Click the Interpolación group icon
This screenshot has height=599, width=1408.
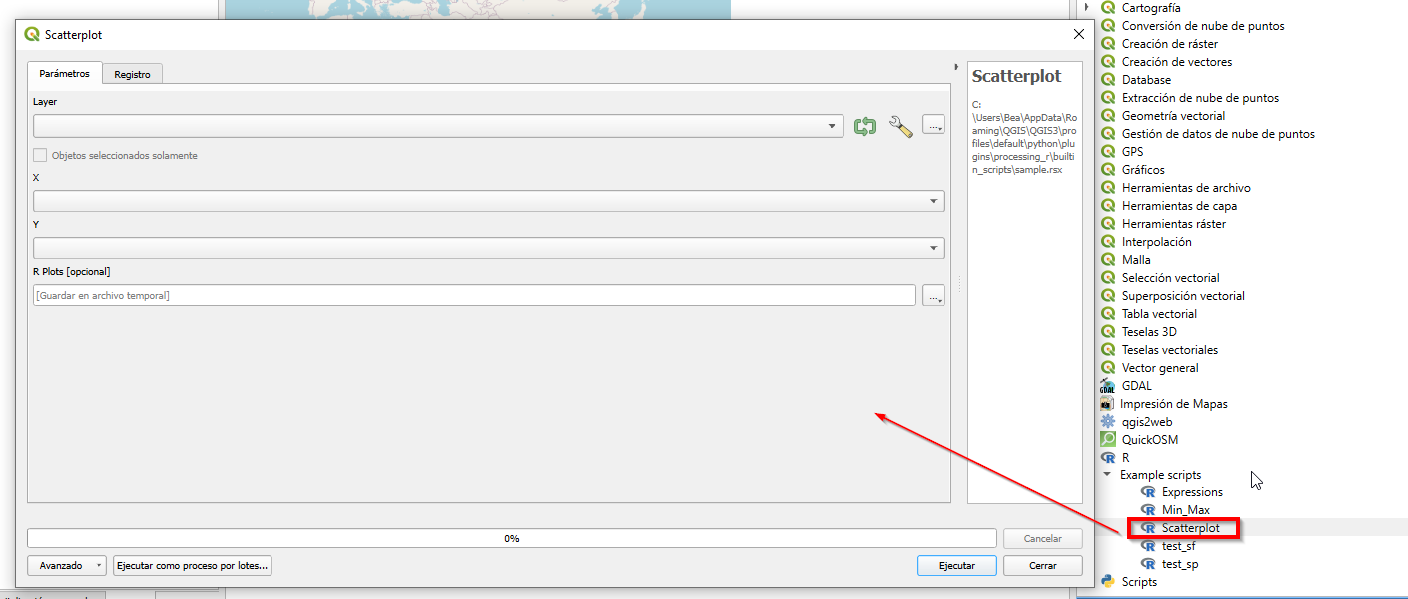point(1108,242)
